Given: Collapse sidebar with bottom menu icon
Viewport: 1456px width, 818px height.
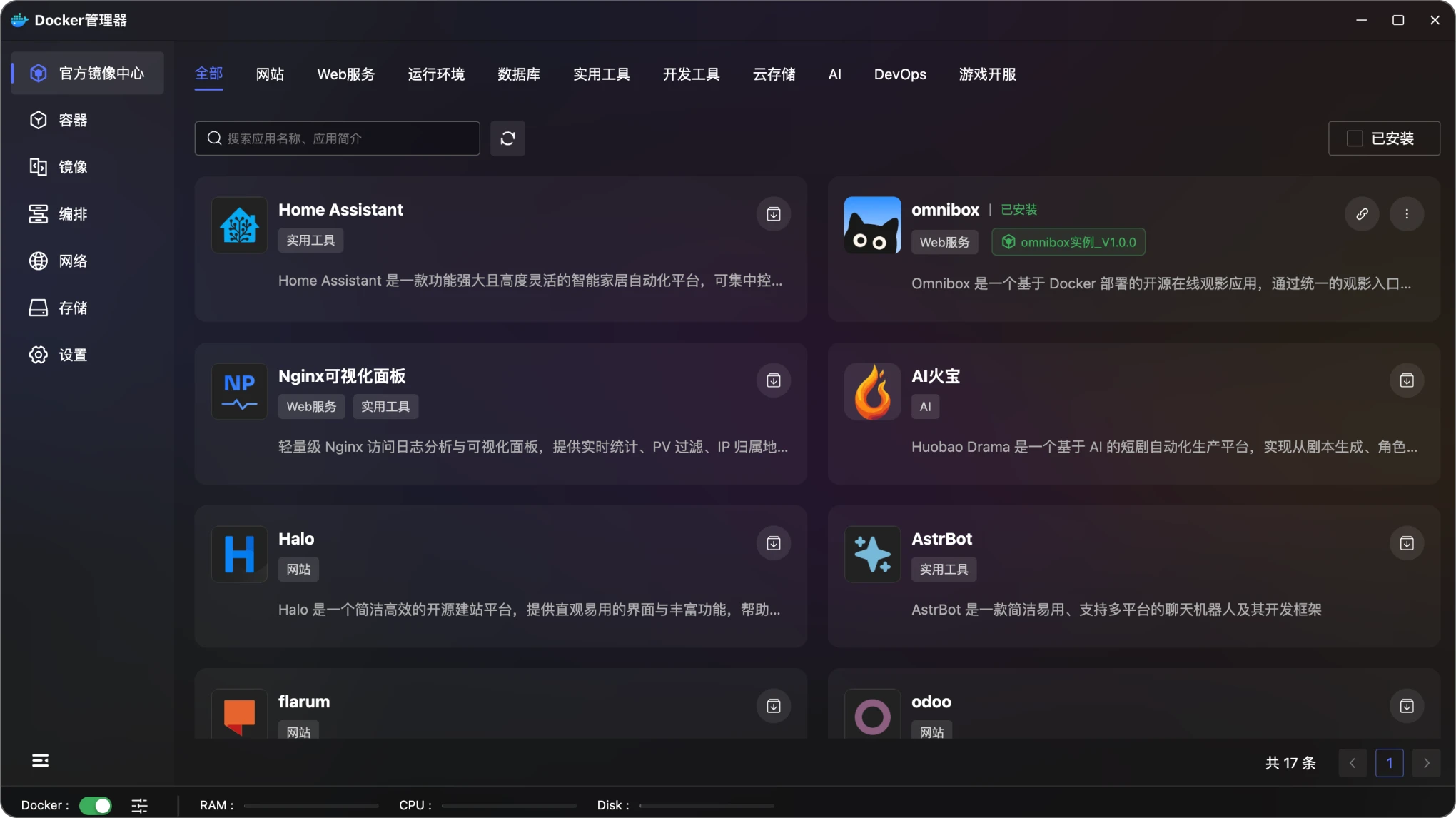Looking at the screenshot, I should 40,760.
